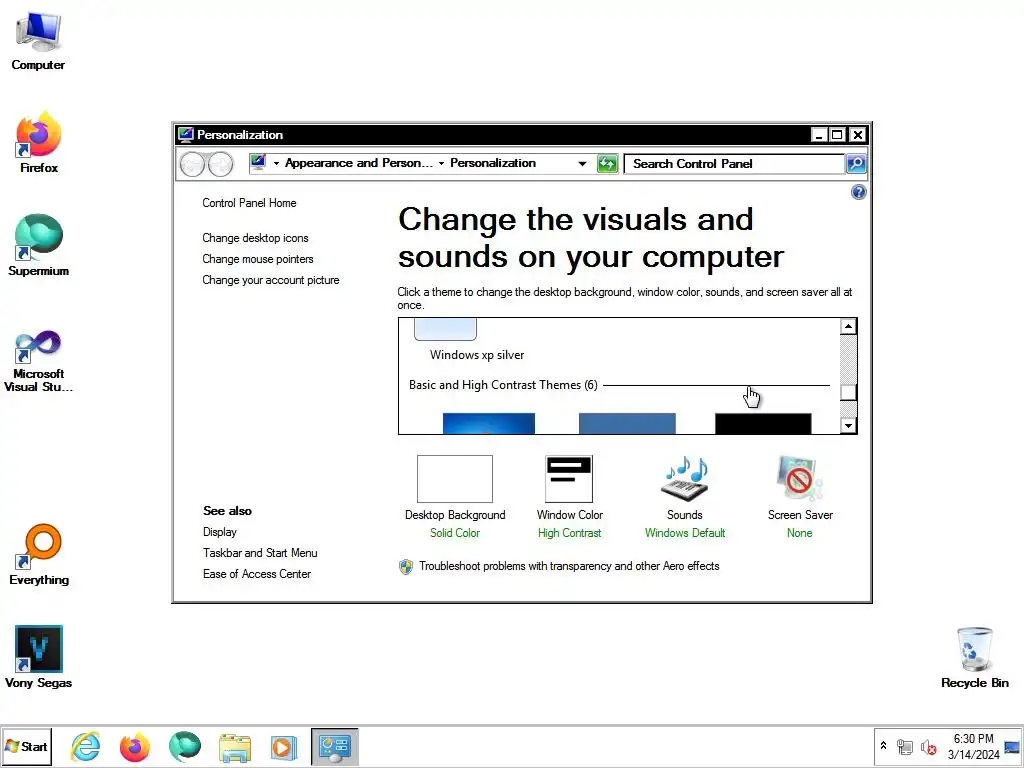Click the theme list scroll down arrow
This screenshot has height=768, width=1024.
(848, 426)
